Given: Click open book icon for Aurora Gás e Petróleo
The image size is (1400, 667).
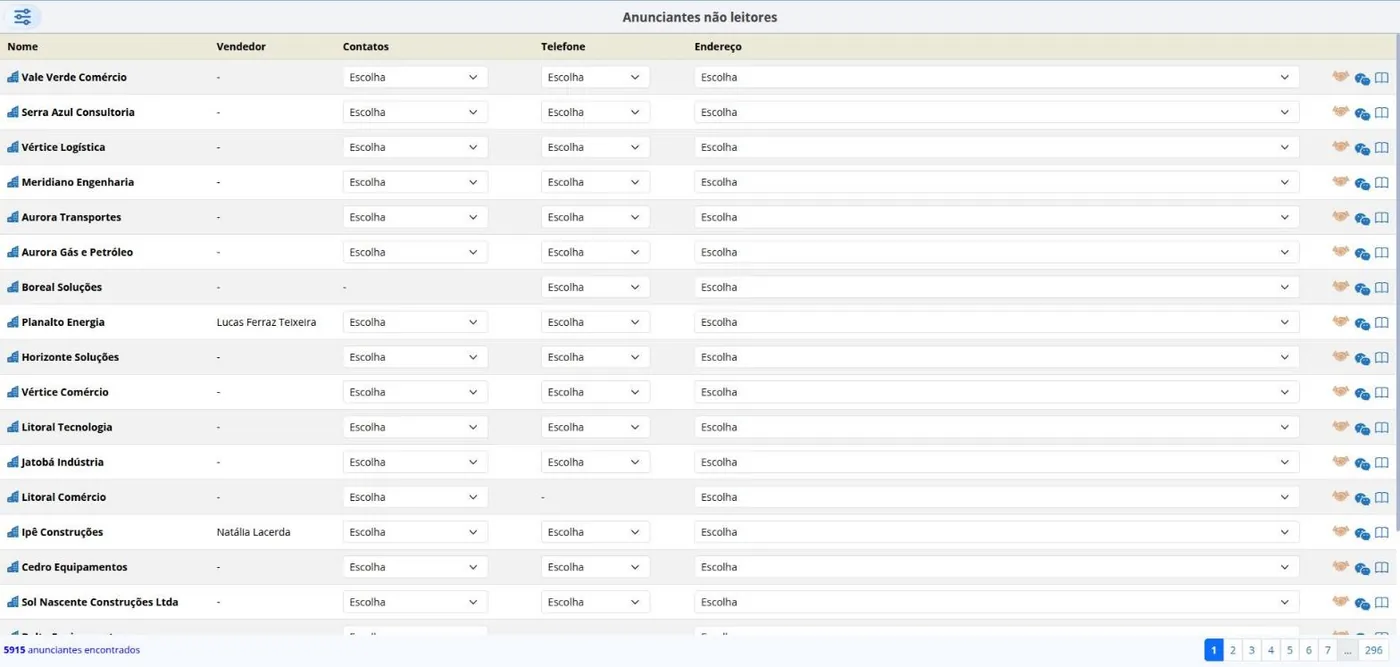Looking at the screenshot, I should 1382,253.
